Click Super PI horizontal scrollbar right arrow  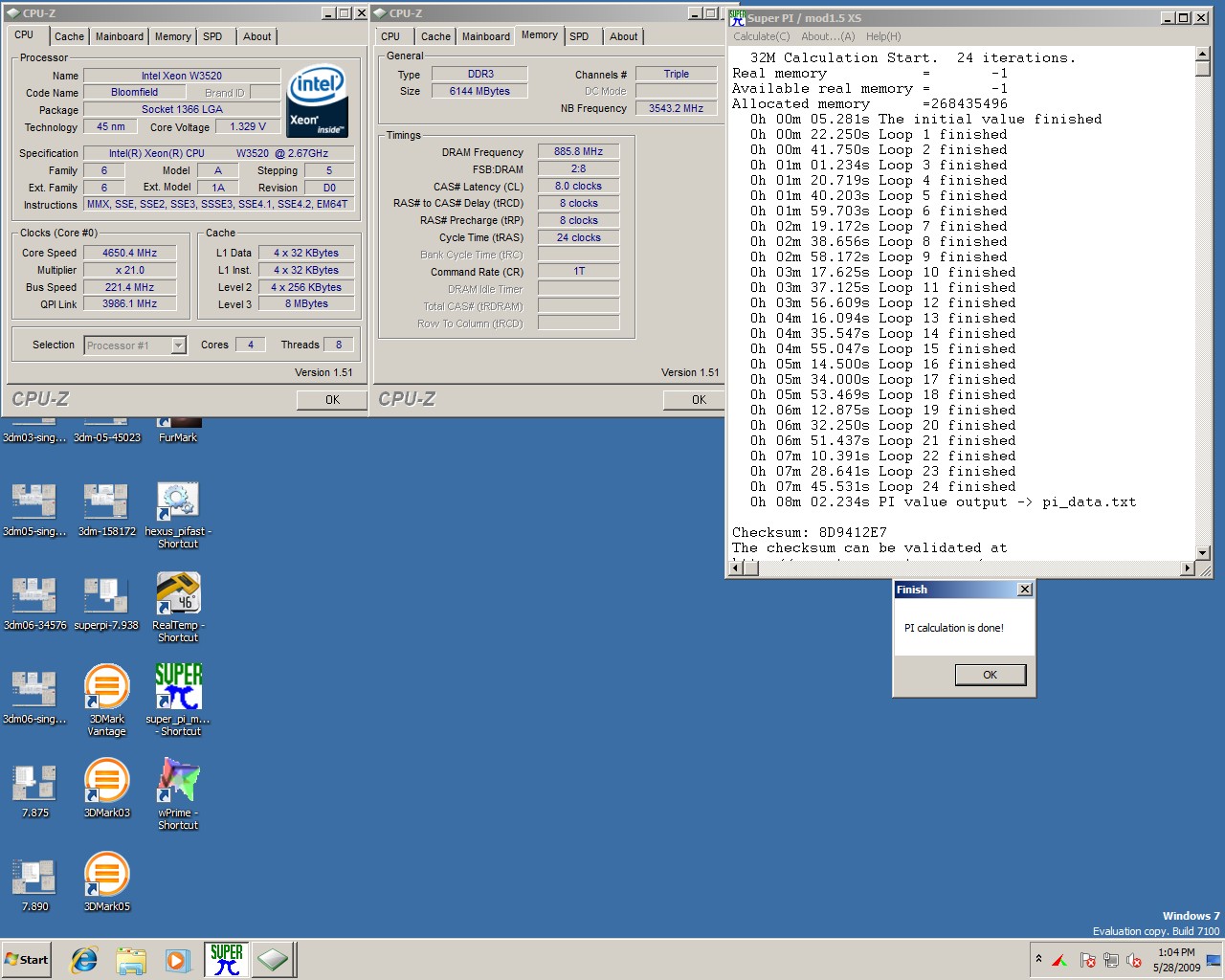1188,568
